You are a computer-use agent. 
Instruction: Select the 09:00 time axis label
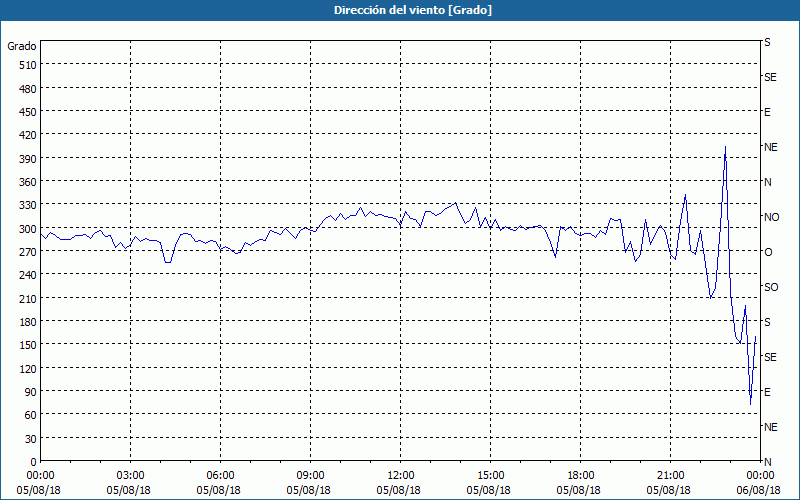tap(310, 476)
